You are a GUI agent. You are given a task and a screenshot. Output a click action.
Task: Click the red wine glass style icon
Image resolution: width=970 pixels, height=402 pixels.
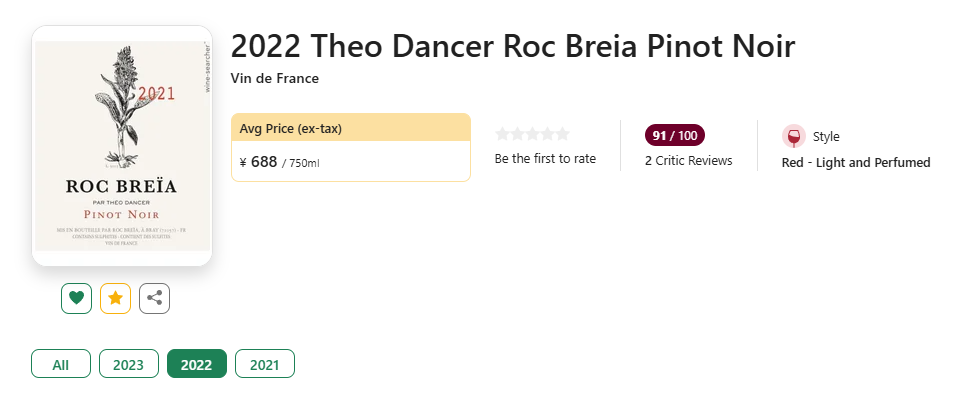pos(794,136)
